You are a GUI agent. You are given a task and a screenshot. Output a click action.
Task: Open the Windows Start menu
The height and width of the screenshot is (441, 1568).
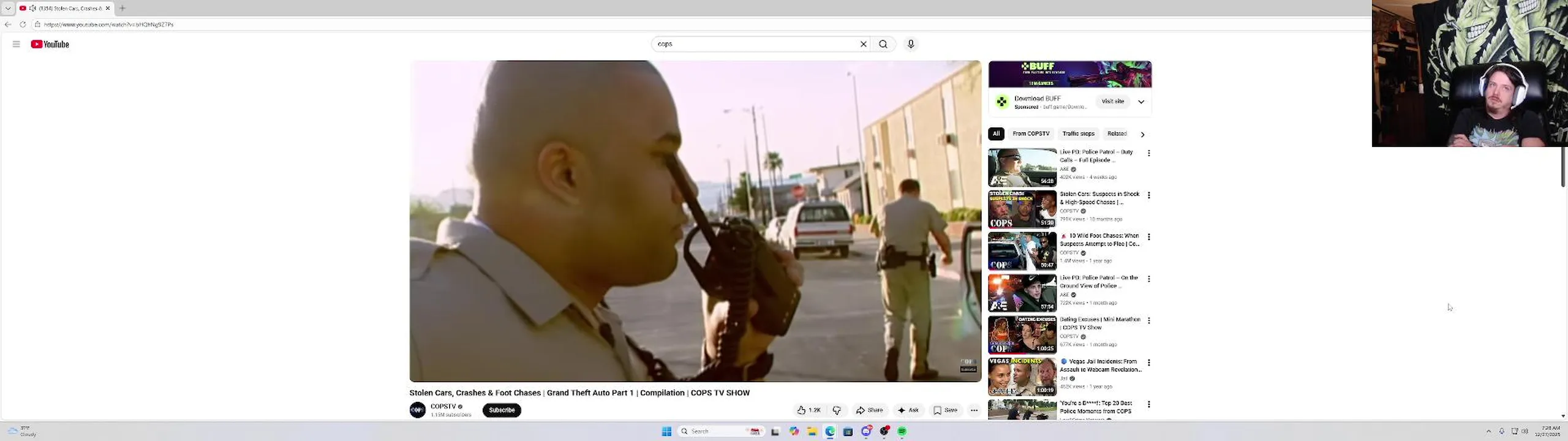pyautogui.click(x=666, y=431)
